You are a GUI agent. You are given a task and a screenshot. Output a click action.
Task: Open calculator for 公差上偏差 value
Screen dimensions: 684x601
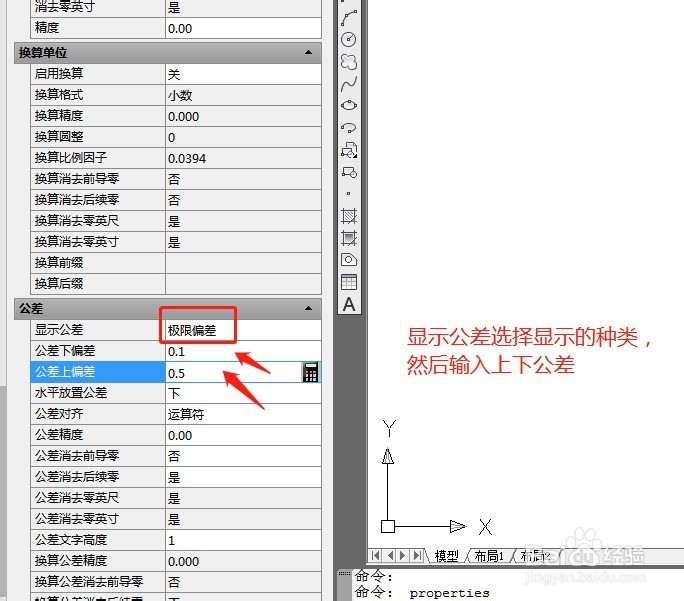click(310, 372)
